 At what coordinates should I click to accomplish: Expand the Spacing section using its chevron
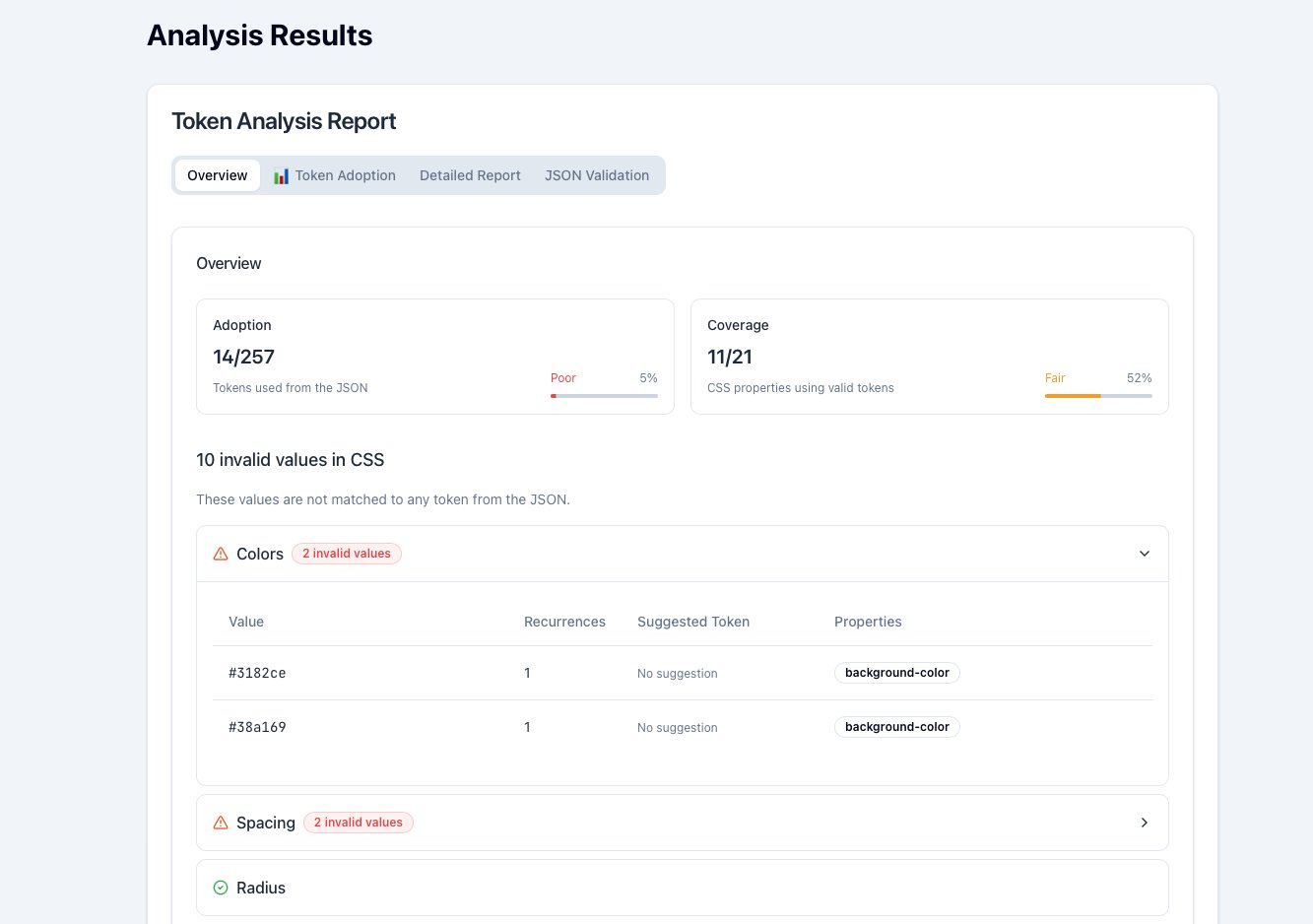[1144, 823]
